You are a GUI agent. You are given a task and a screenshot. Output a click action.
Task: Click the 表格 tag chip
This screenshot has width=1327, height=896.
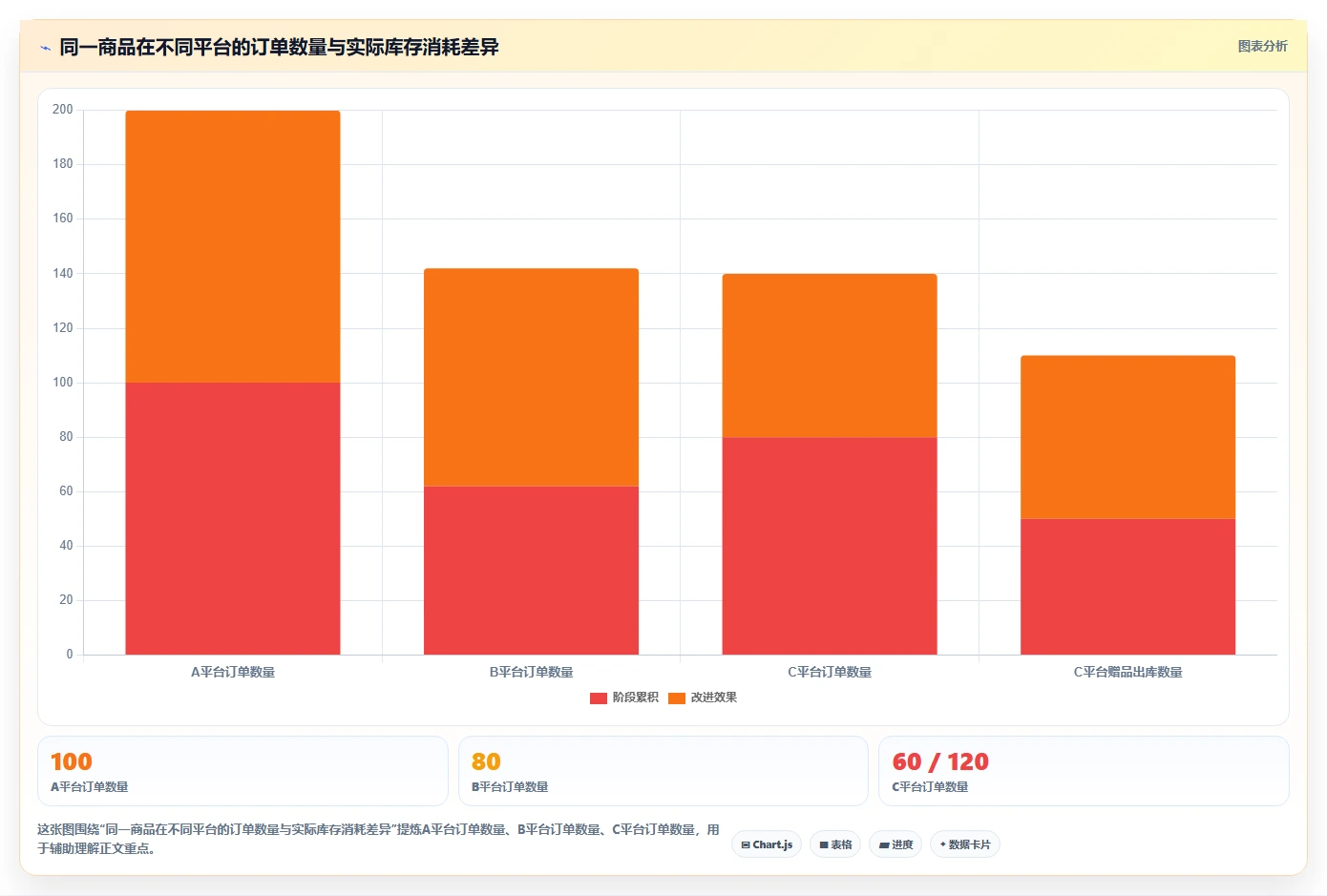click(835, 844)
